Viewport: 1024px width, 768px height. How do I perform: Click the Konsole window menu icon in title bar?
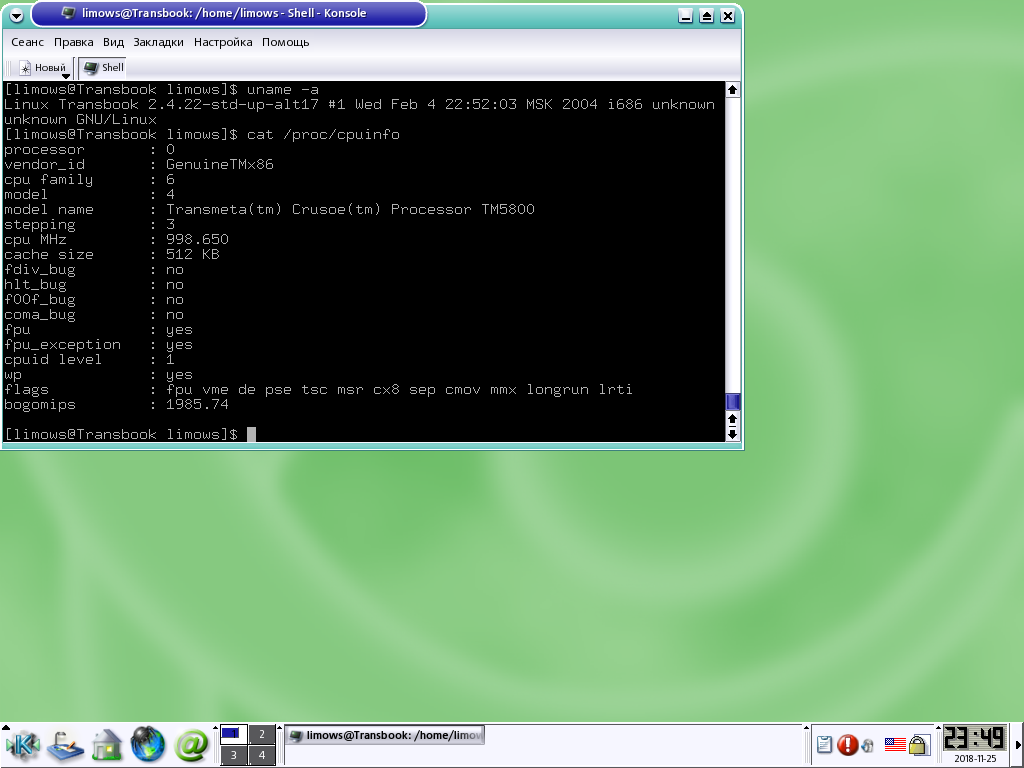click(16, 14)
